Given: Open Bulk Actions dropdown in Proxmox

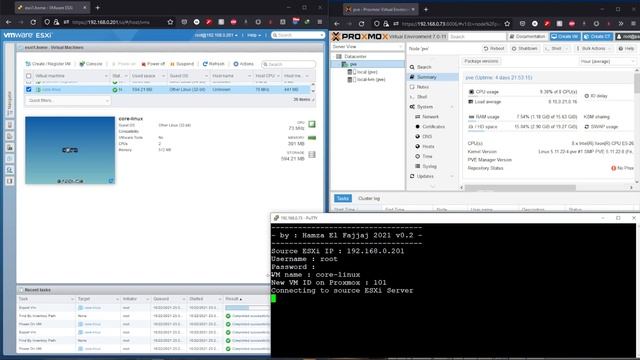Looking at the screenshot, I should [593, 49].
